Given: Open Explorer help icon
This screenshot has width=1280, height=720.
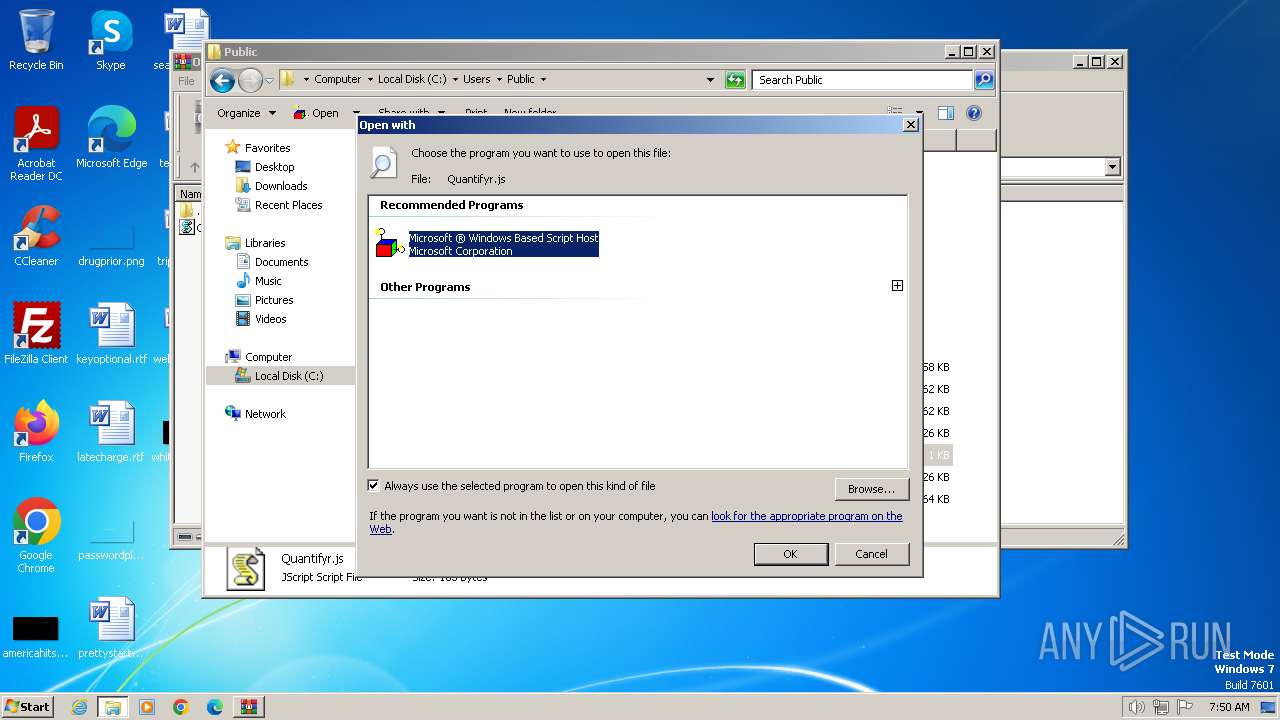Looking at the screenshot, I should tap(974, 113).
